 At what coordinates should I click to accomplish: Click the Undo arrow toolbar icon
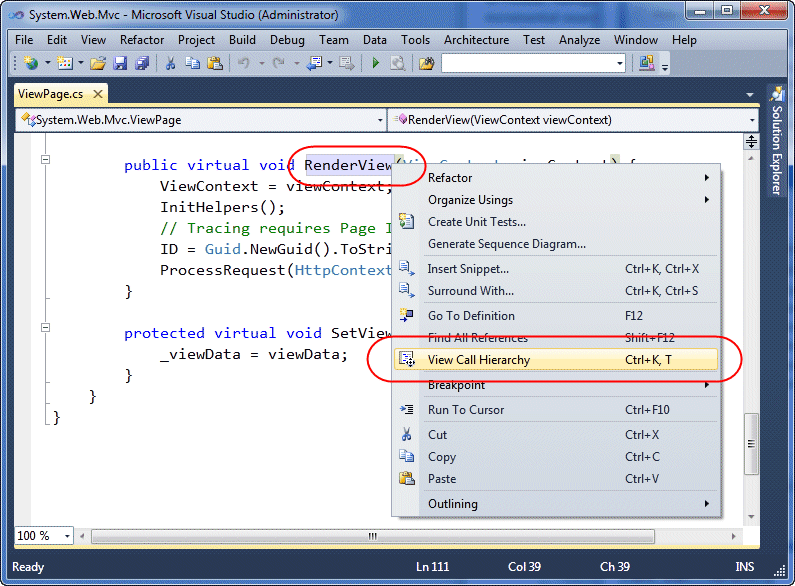coord(244,63)
